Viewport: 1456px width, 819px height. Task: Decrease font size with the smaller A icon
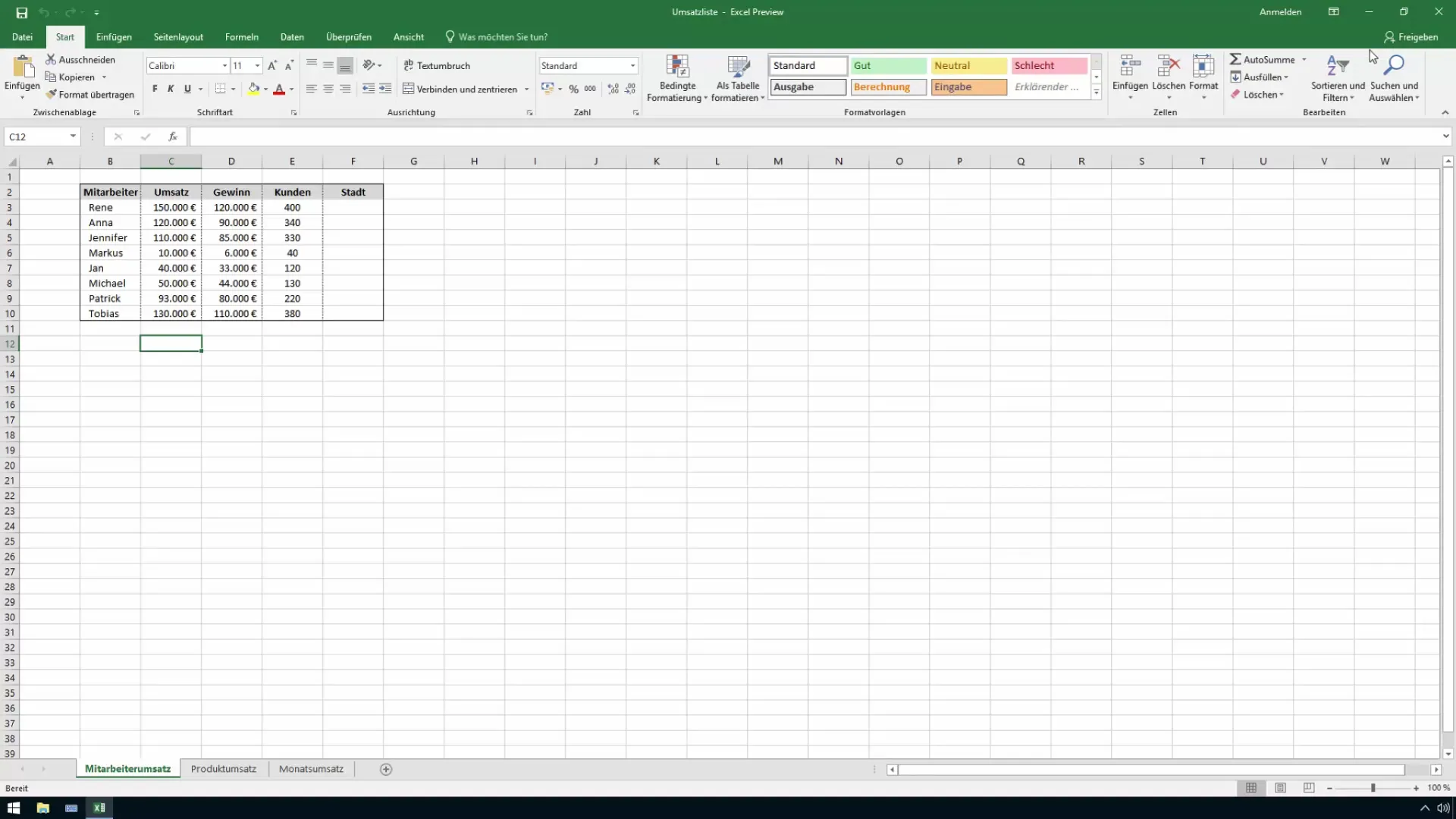pos(289,66)
